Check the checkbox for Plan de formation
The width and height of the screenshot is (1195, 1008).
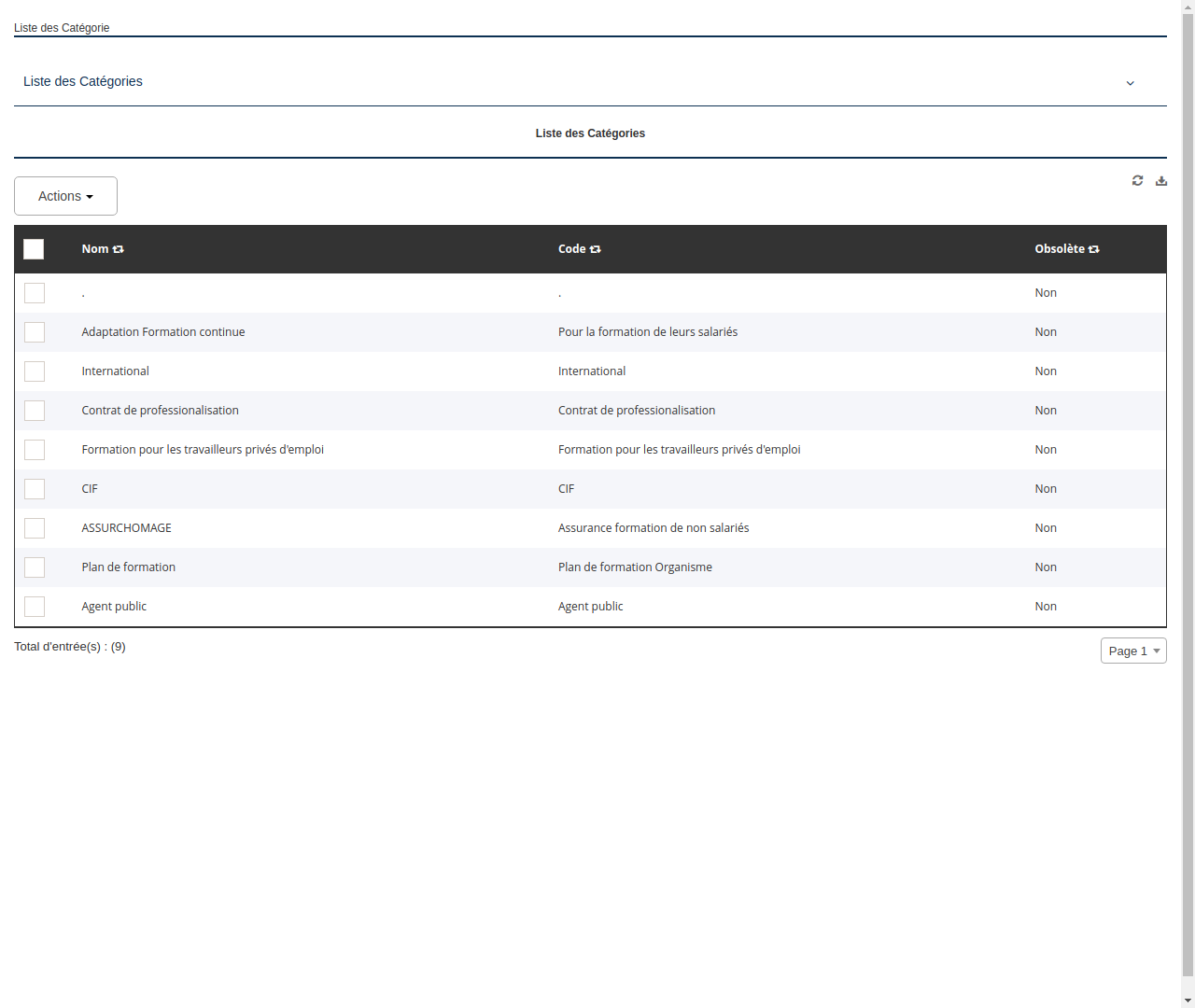[x=35, y=567]
